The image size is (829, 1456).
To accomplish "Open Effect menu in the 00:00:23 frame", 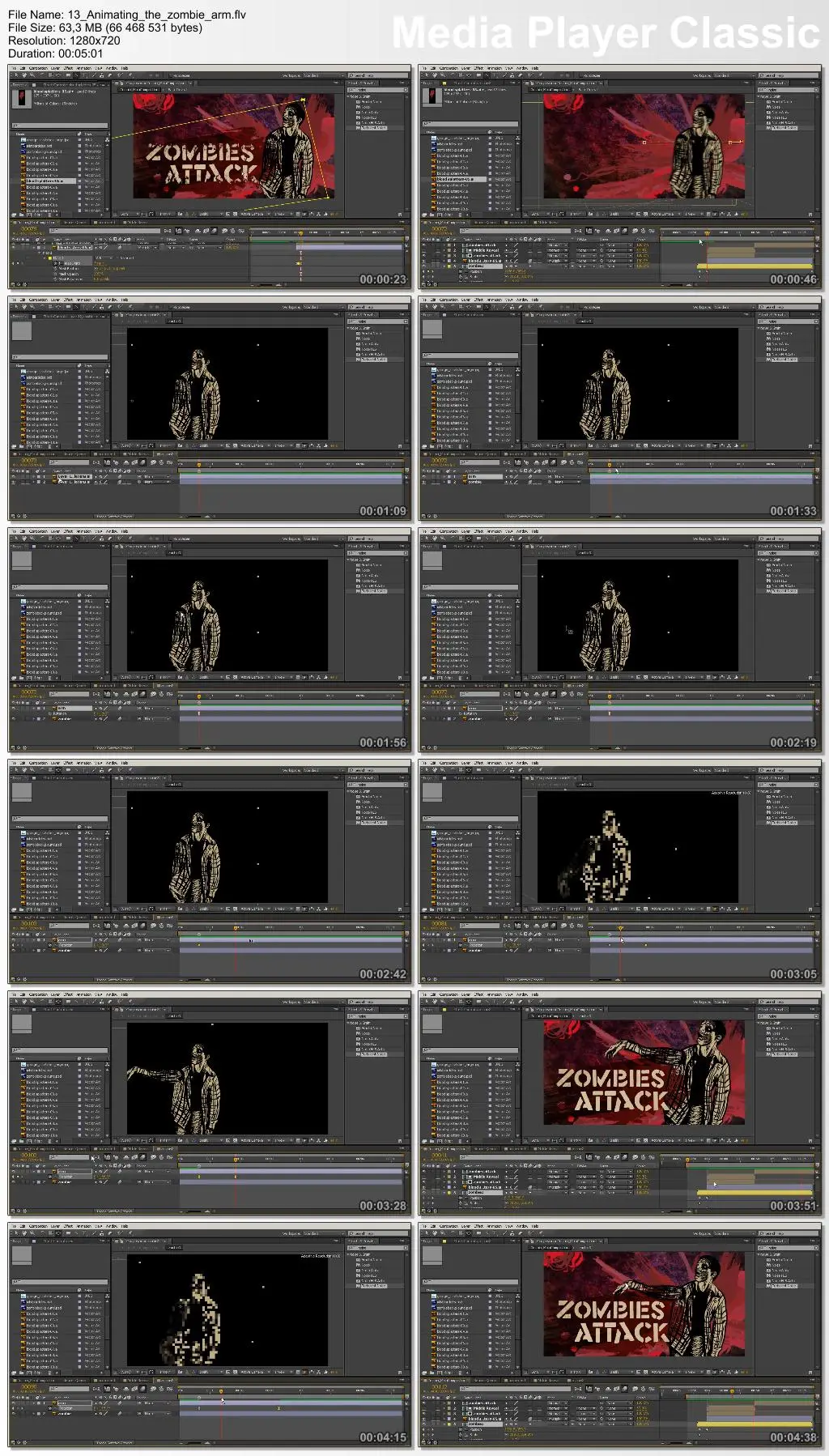I will click(x=69, y=68).
